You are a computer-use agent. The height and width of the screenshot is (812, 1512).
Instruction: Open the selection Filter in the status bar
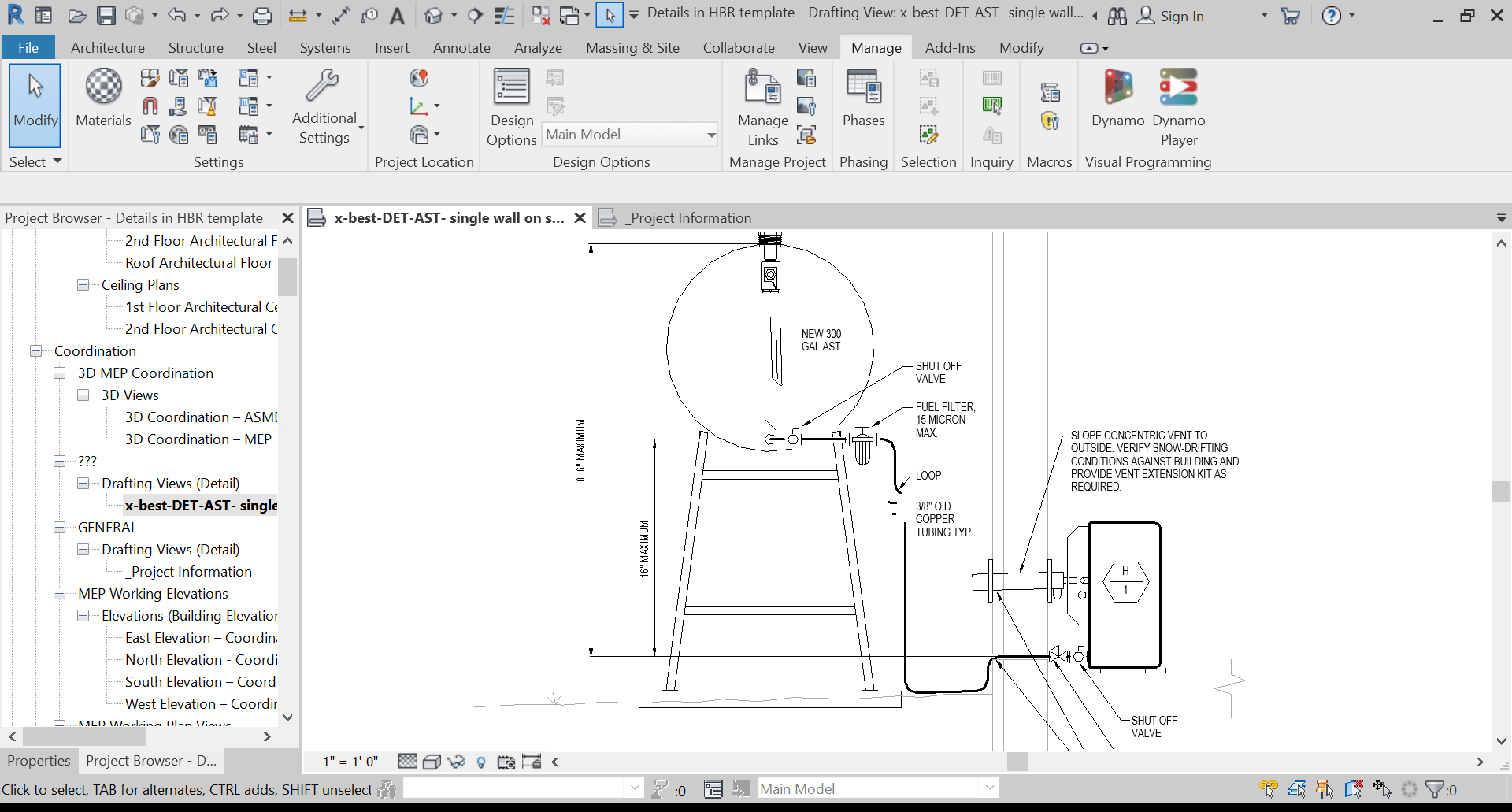tap(1436, 788)
